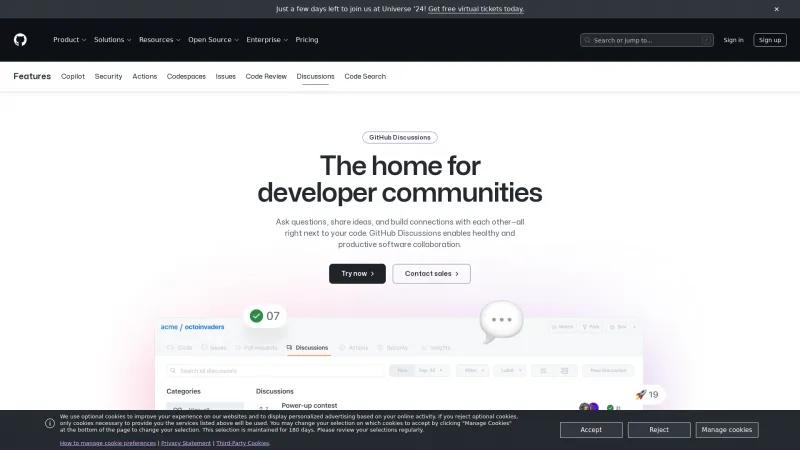
Task: Go to the Issues feature tab
Action: [x=226, y=77]
